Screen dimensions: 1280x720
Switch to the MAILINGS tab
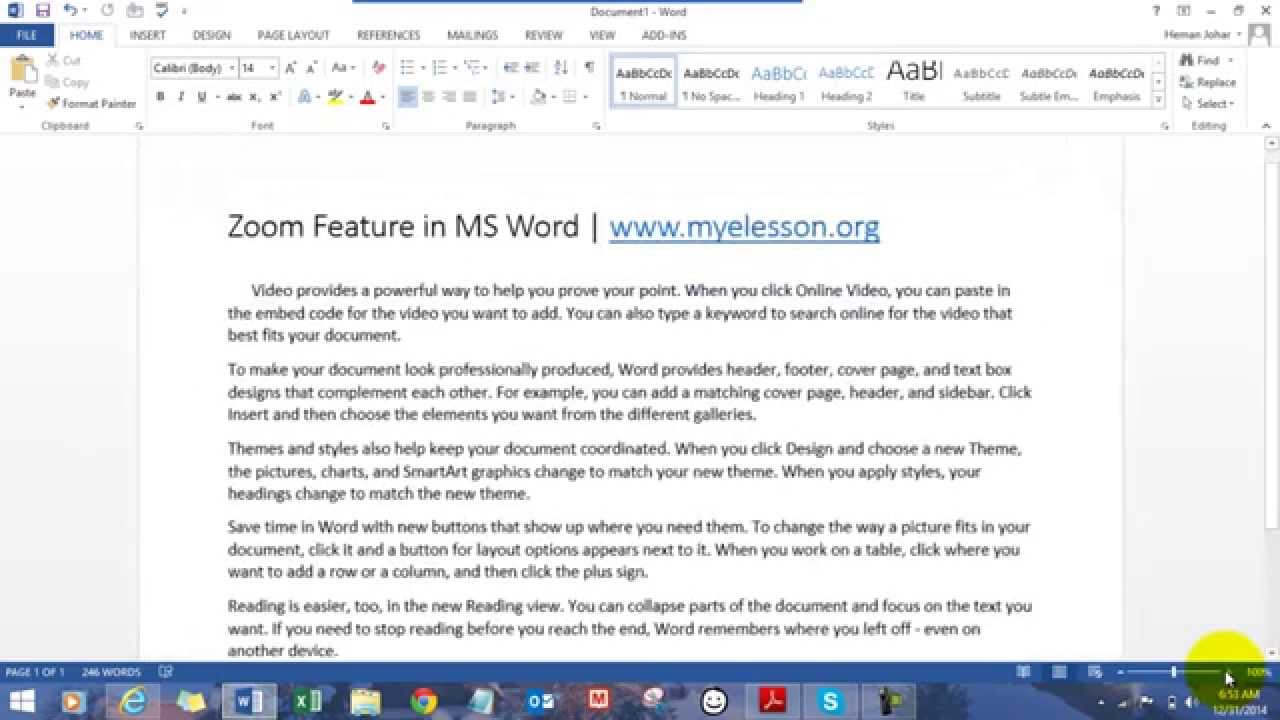click(x=472, y=35)
